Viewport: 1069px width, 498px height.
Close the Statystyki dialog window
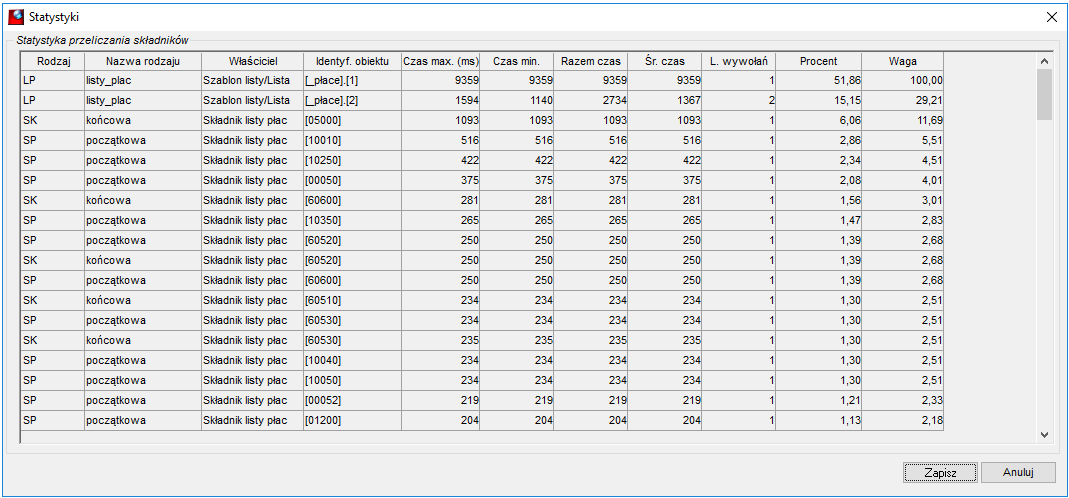tap(1051, 17)
